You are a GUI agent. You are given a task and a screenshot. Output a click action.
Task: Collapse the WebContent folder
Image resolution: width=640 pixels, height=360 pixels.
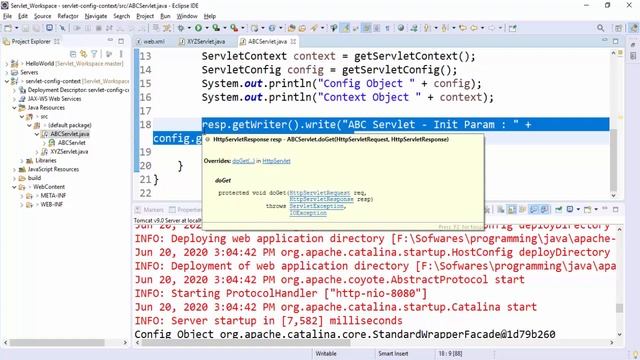click(x=14, y=187)
